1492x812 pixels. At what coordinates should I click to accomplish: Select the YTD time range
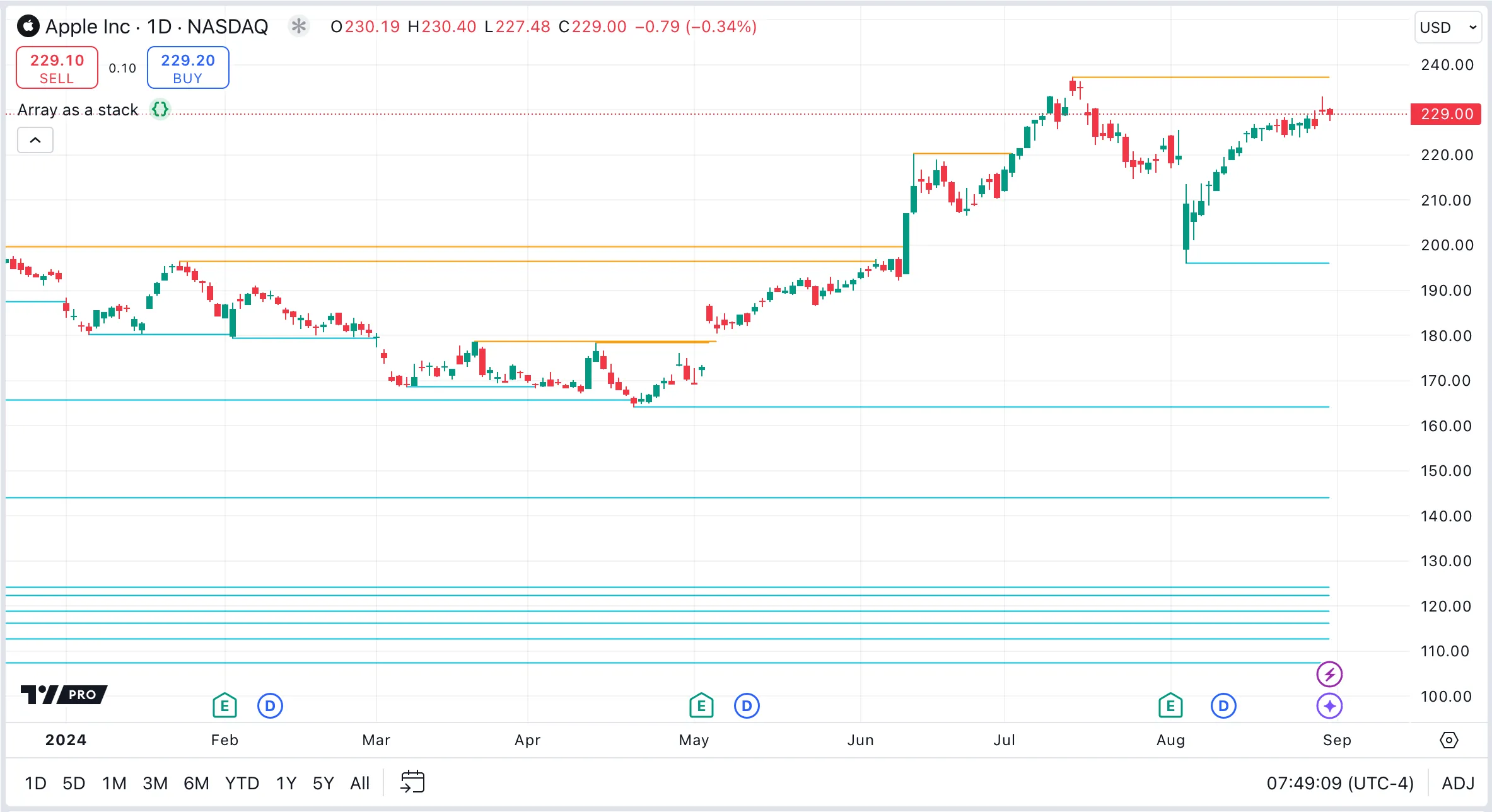point(242,783)
